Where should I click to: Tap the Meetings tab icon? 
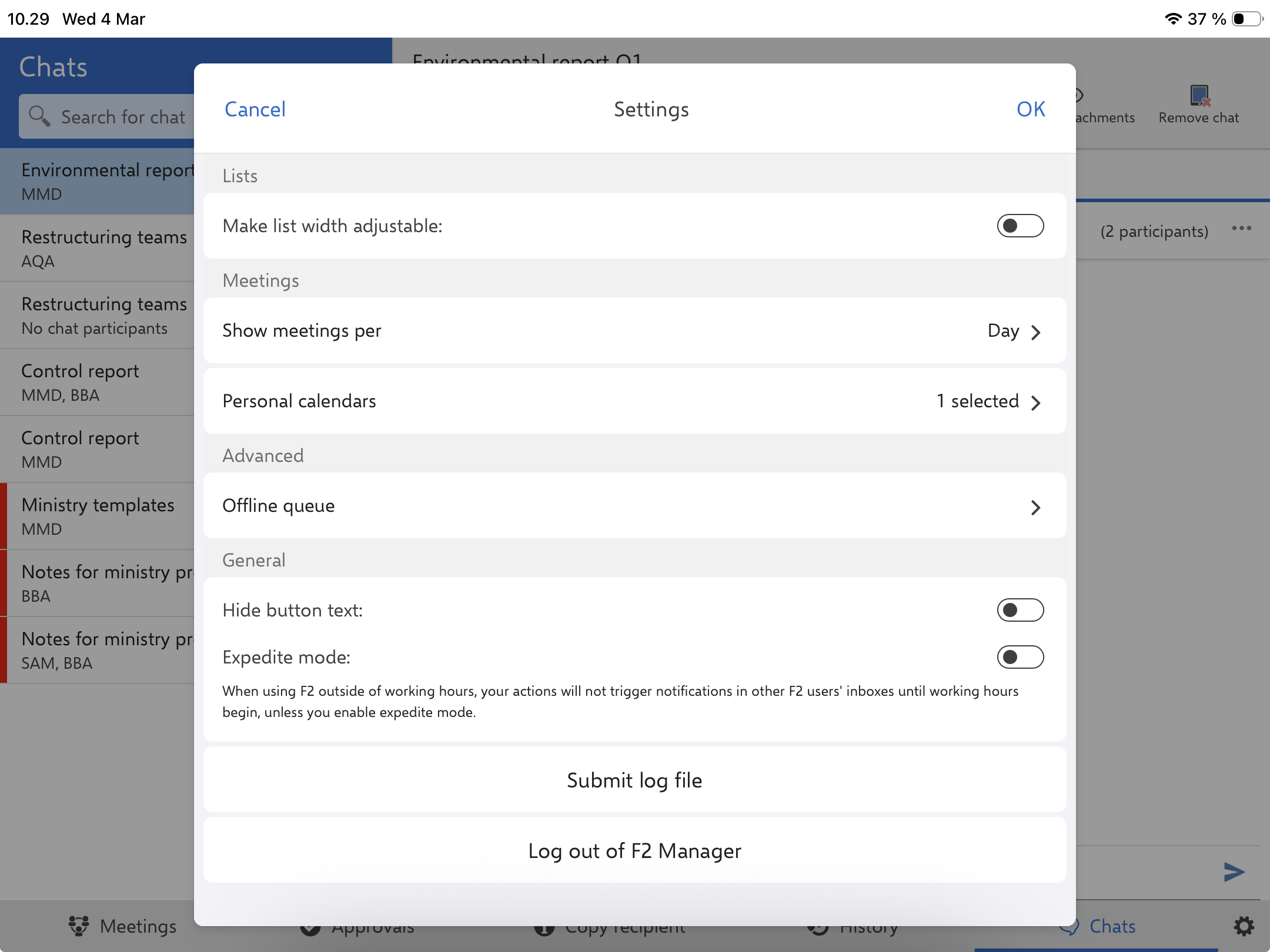pos(78,926)
